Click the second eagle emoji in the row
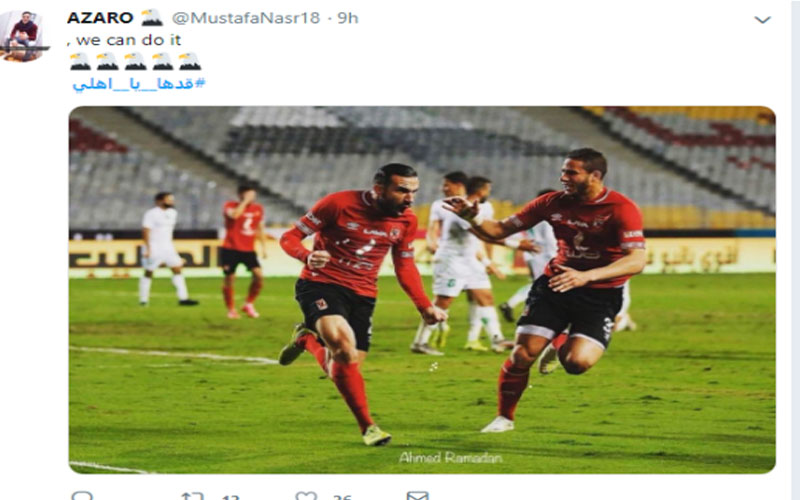This screenshot has height=500, width=800. pos(108,61)
